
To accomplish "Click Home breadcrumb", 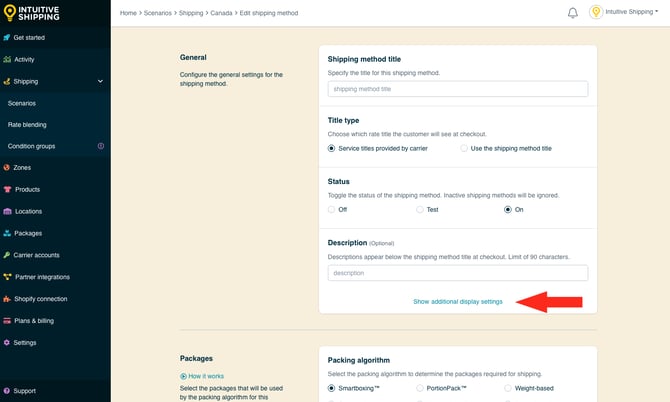I will (128, 13).
